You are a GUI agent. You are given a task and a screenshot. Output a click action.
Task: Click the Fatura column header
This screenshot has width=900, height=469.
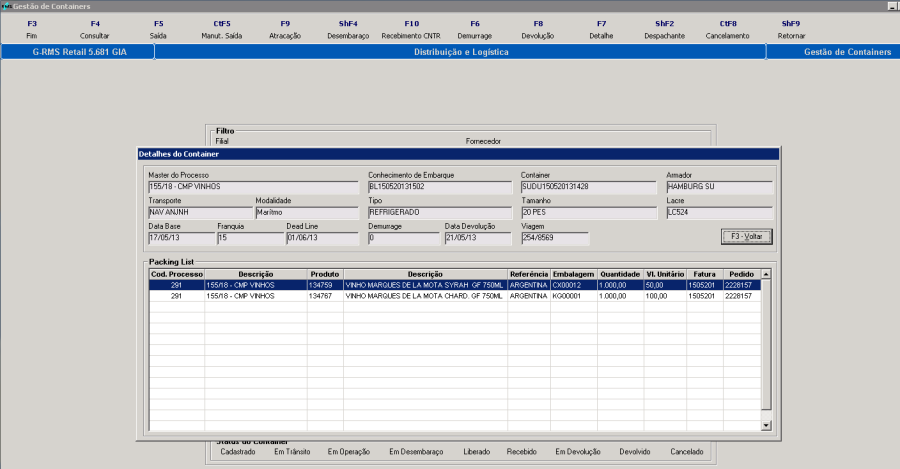pos(704,274)
